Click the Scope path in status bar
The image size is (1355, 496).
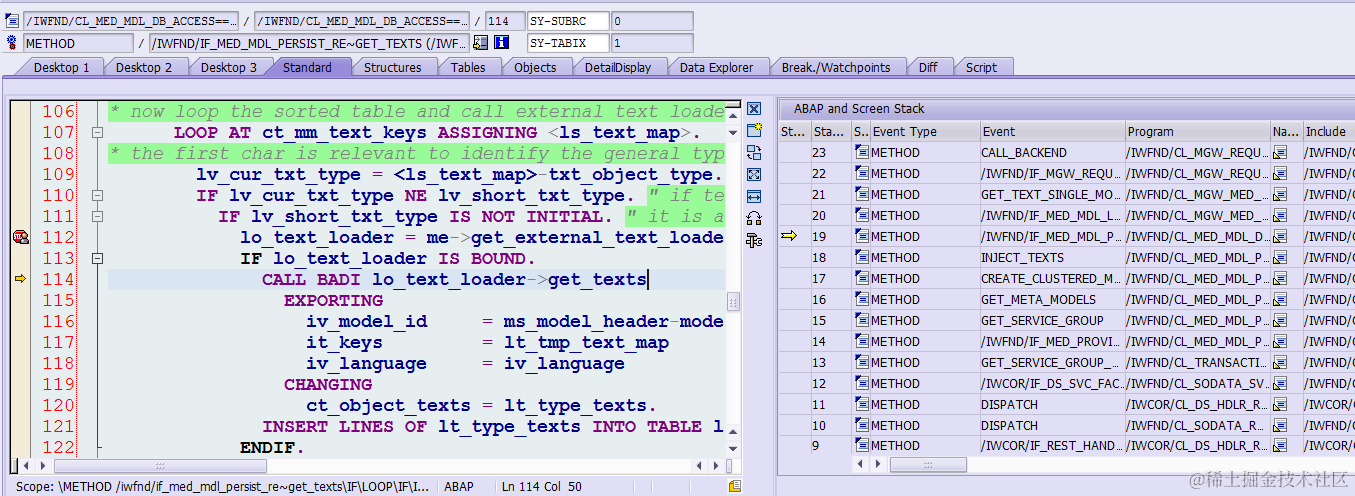pos(223,487)
